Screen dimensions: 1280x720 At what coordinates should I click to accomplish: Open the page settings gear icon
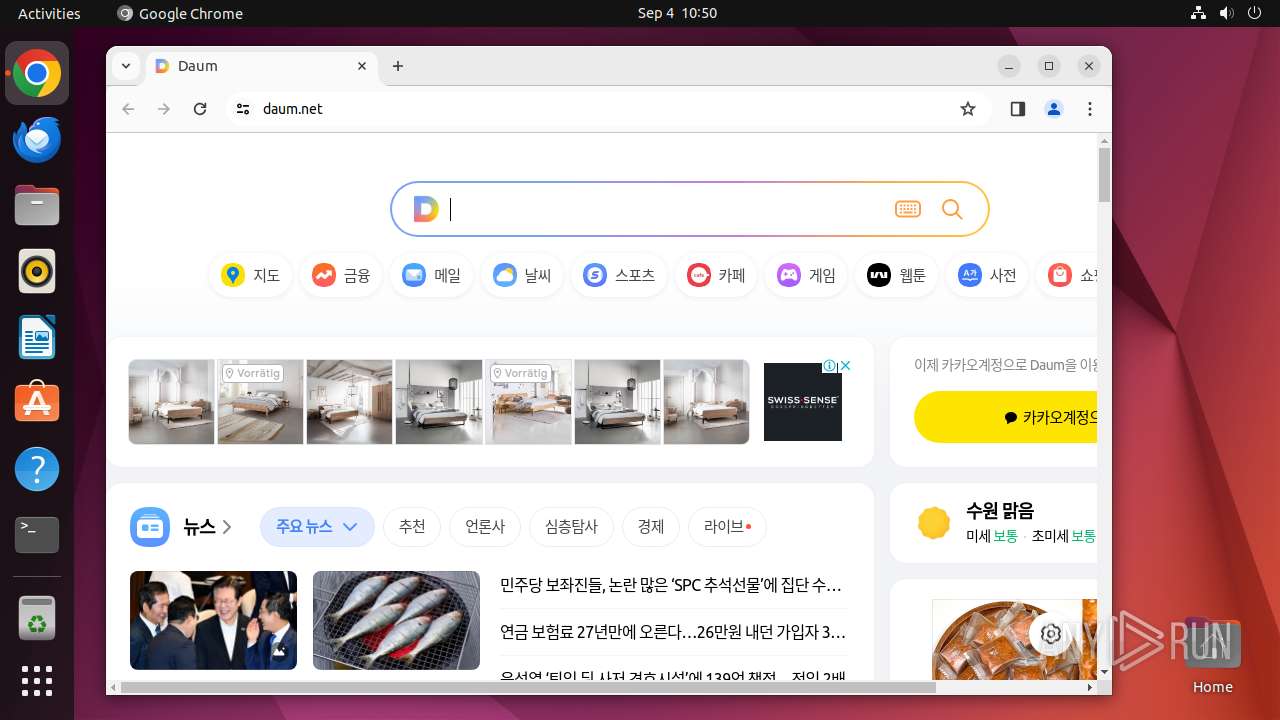pos(1050,634)
